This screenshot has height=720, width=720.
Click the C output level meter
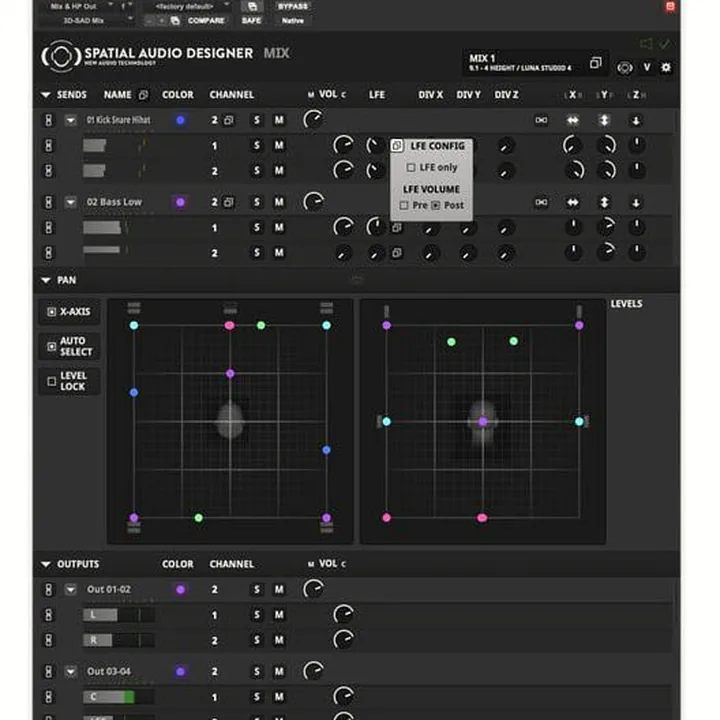[118, 697]
